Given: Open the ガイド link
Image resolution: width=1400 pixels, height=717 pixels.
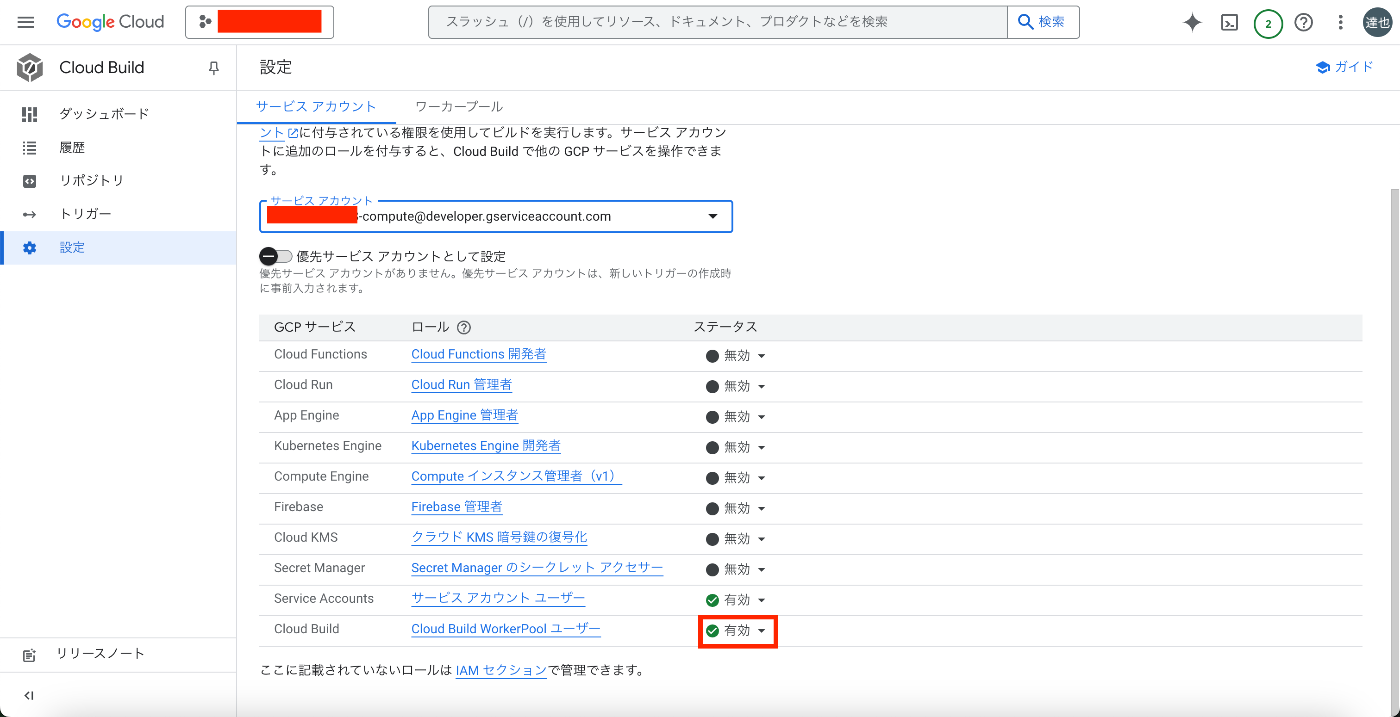Looking at the screenshot, I should 1344,67.
